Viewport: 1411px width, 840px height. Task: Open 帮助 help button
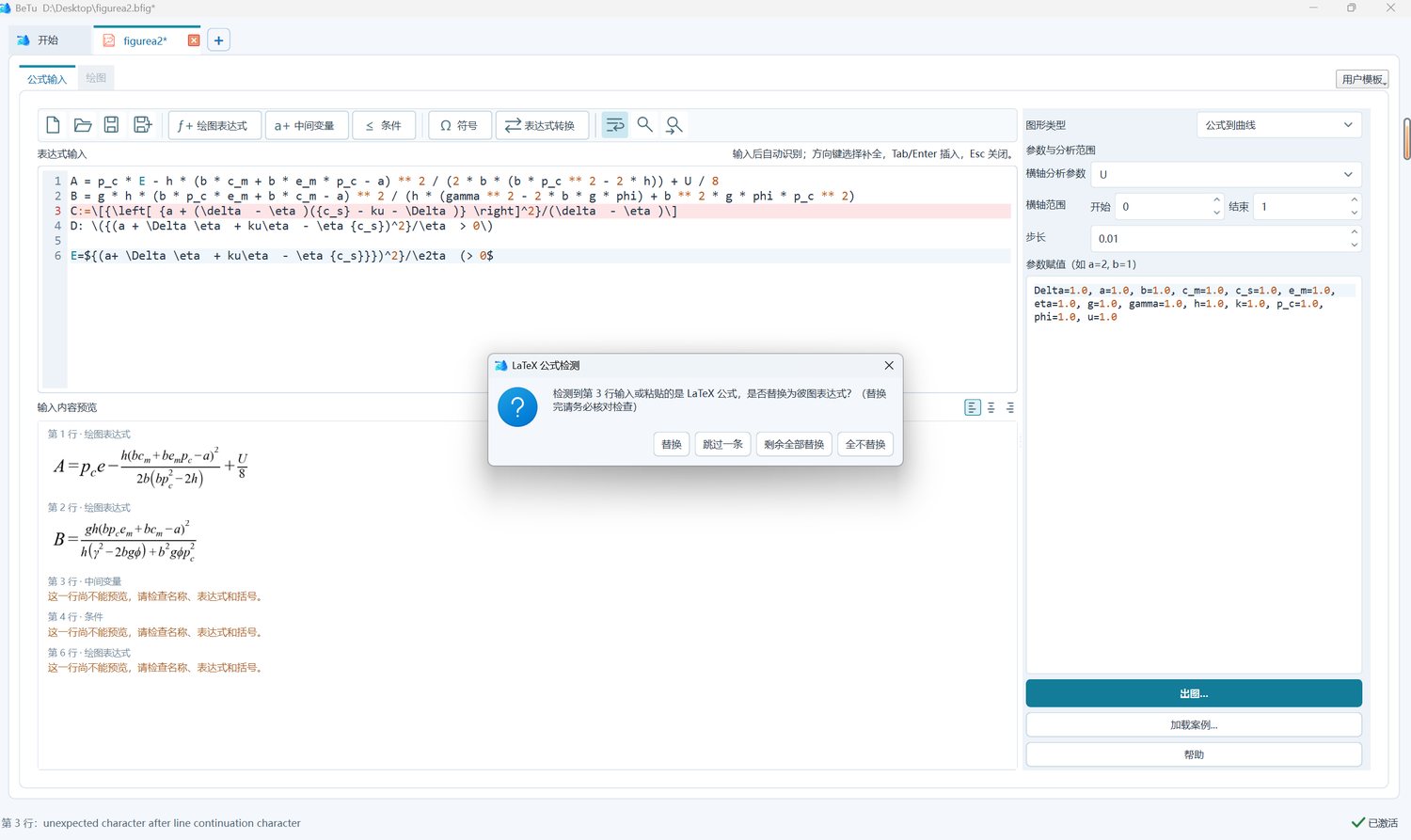coord(1194,754)
